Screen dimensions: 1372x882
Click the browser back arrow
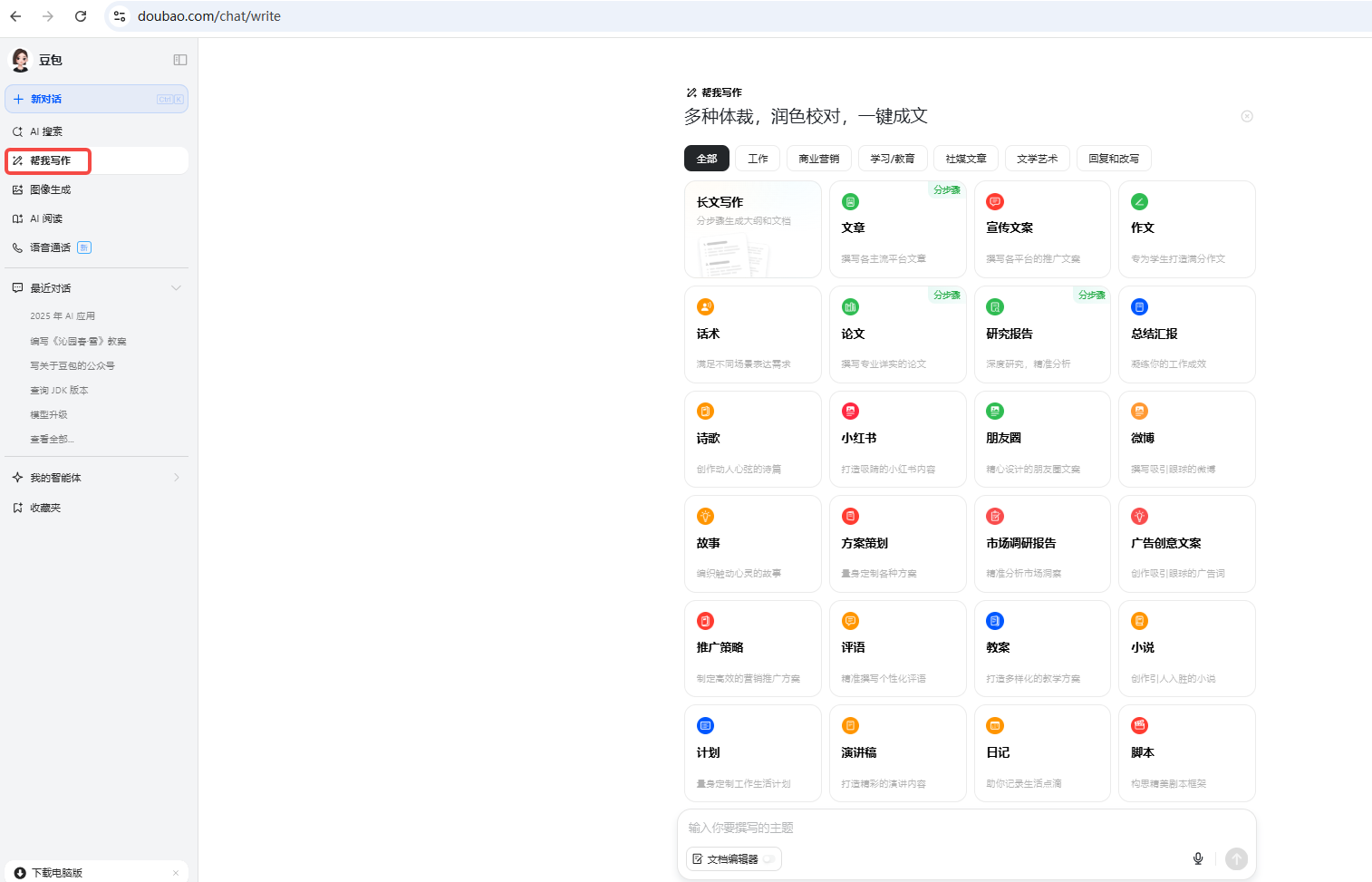[x=15, y=16]
